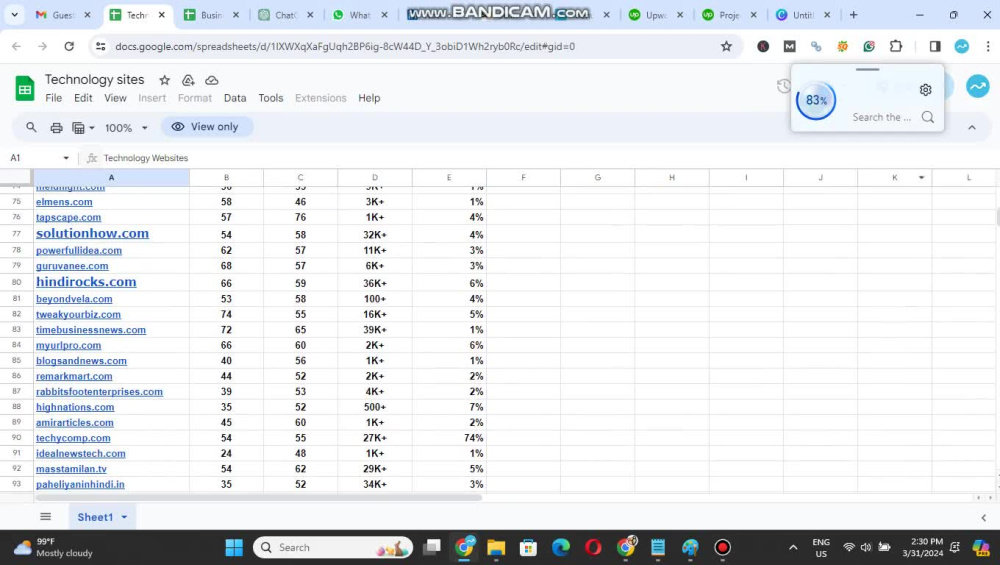
Task: Click the A1 name box field
Action: point(33,158)
